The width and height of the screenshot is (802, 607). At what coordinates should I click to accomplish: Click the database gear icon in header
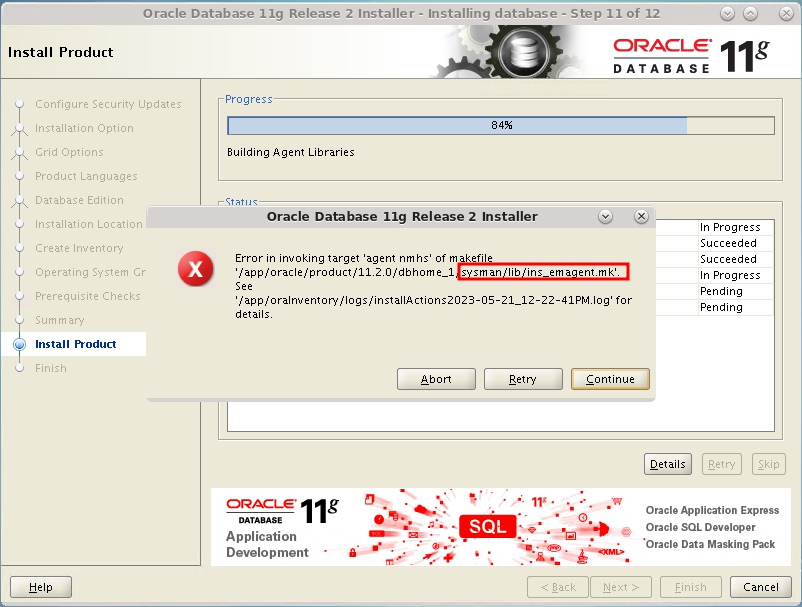click(x=523, y=52)
